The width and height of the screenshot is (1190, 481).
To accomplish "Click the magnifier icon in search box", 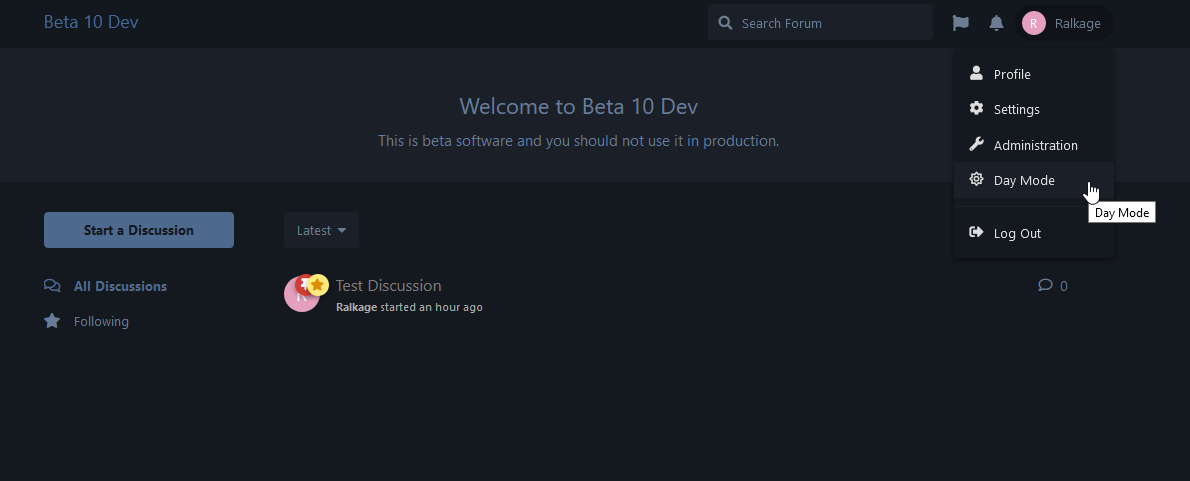I will (x=725, y=23).
